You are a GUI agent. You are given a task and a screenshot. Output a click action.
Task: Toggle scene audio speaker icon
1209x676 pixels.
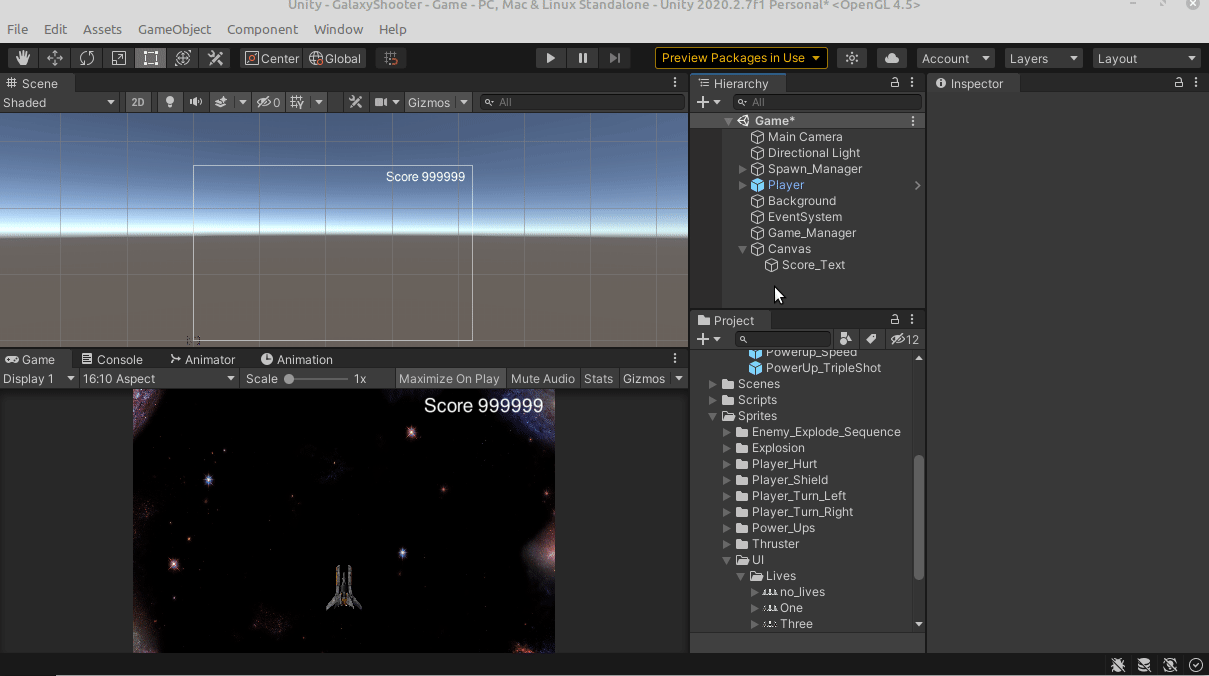pyautogui.click(x=196, y=102)
